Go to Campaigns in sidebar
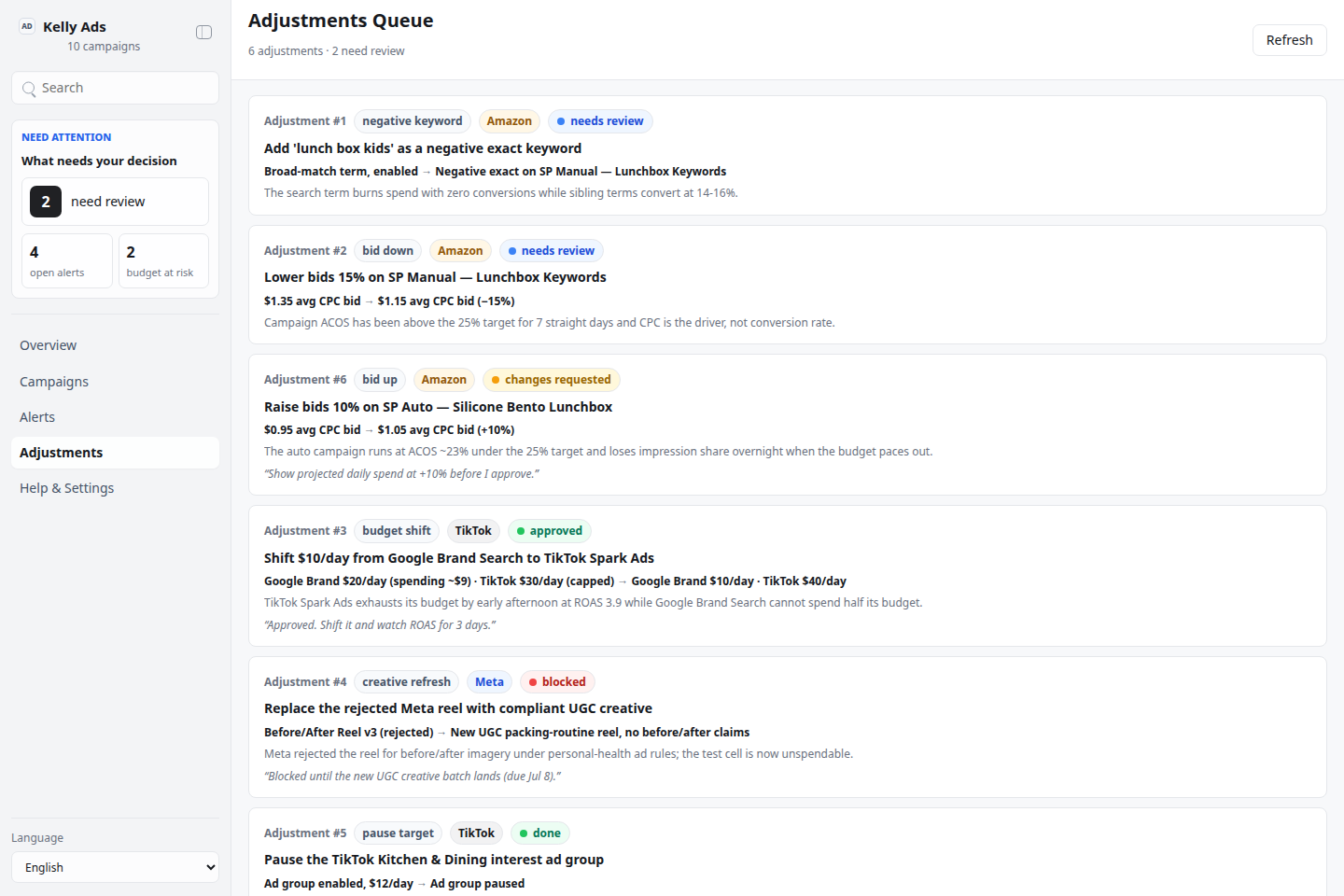Screen dimensions: 1344x896 [x=115, y=382]
